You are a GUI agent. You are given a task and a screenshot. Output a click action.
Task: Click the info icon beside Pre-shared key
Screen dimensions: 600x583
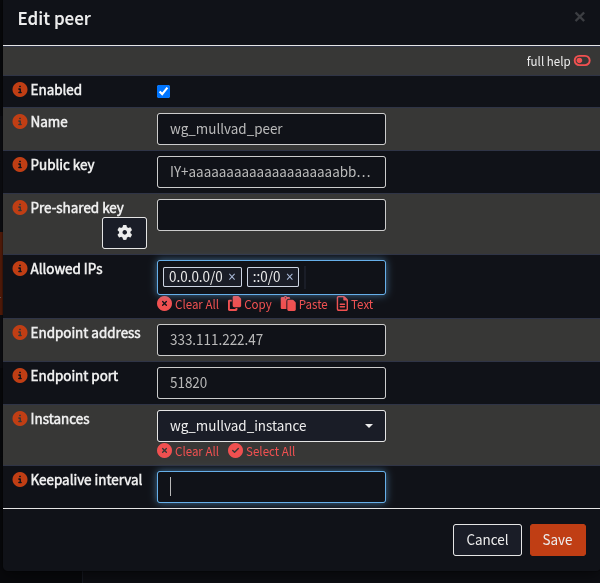click(20, 207)
